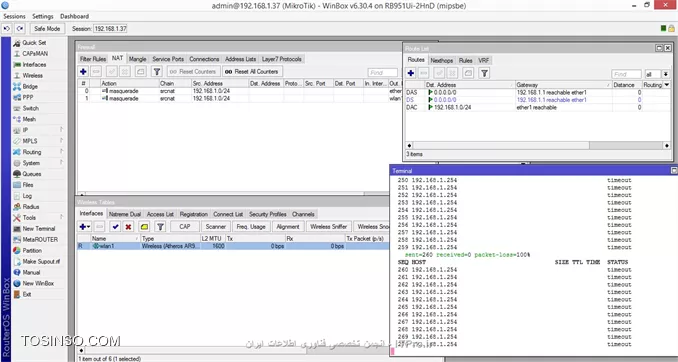The width and height of the screenshot is (678, 362).
Task: Open MetaROUTER in the sidebar
Action: (40, 240)
